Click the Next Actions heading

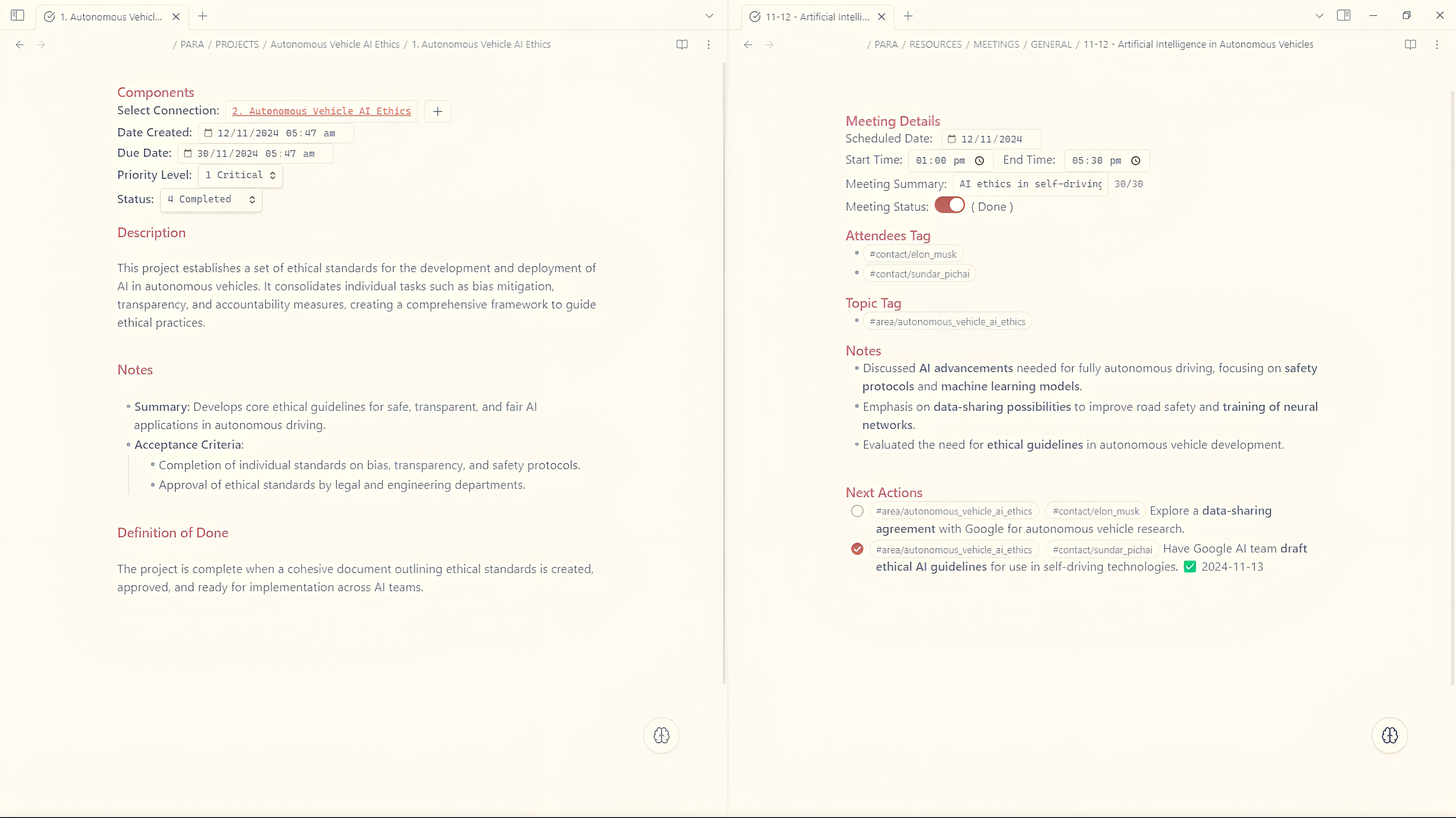tap(884, 492)
